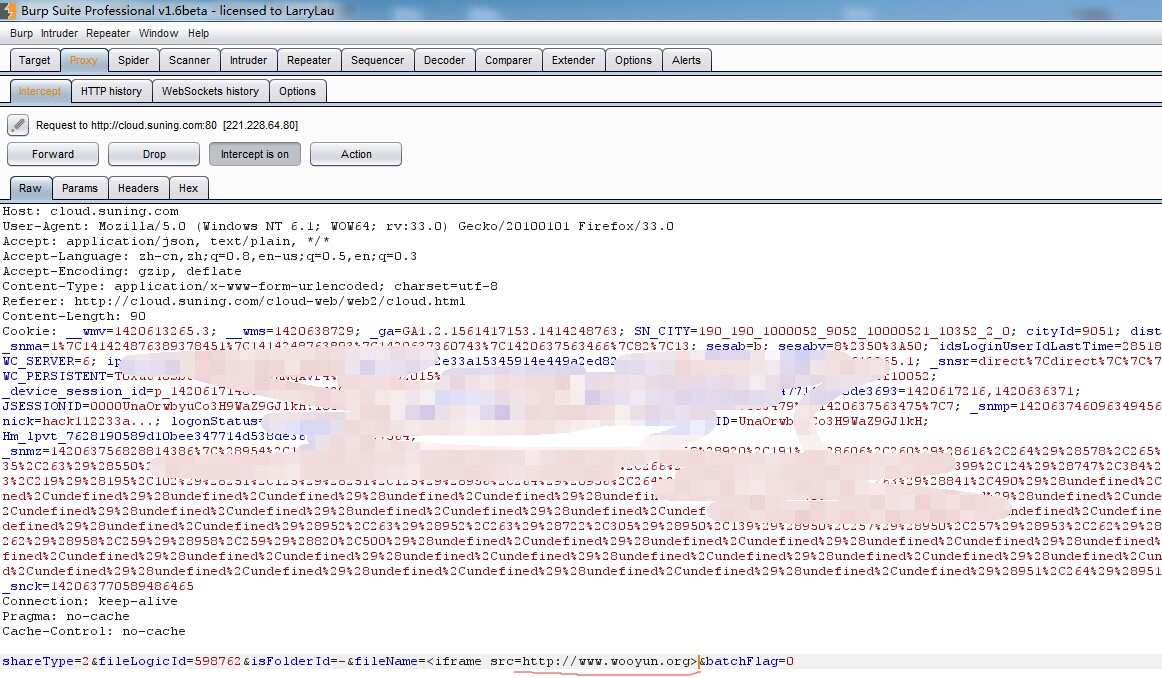The image size is (1162, 678).
Task: Open the Help menu
Action: tap(198, 33)
